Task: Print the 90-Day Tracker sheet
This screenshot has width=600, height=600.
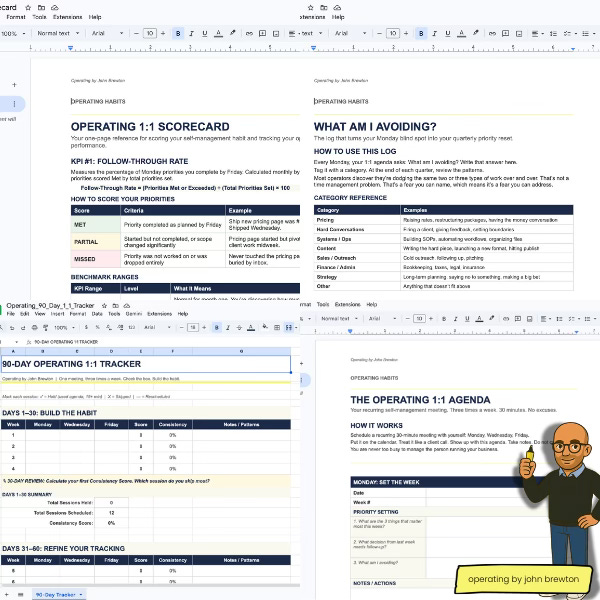Action: click(x=34, y=328)
